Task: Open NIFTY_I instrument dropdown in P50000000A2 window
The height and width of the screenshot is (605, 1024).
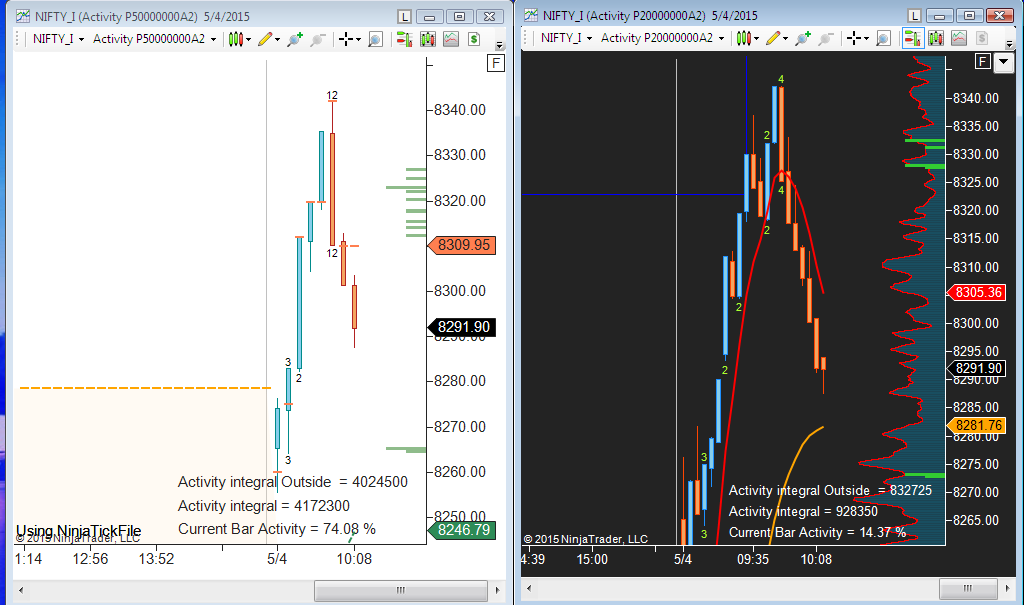Action: point(58,39)
